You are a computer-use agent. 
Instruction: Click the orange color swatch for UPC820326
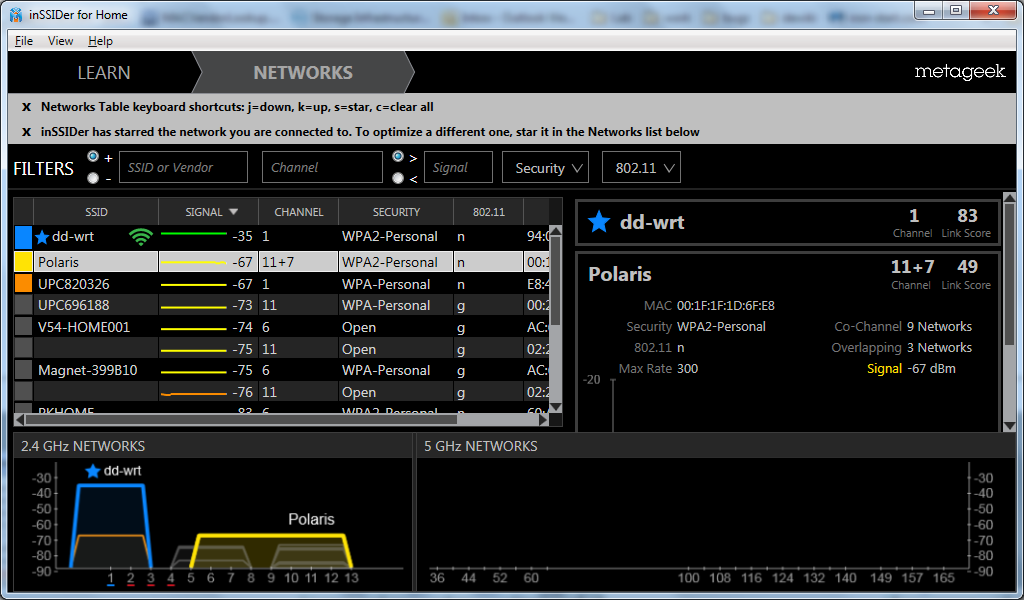click(24, 284)
